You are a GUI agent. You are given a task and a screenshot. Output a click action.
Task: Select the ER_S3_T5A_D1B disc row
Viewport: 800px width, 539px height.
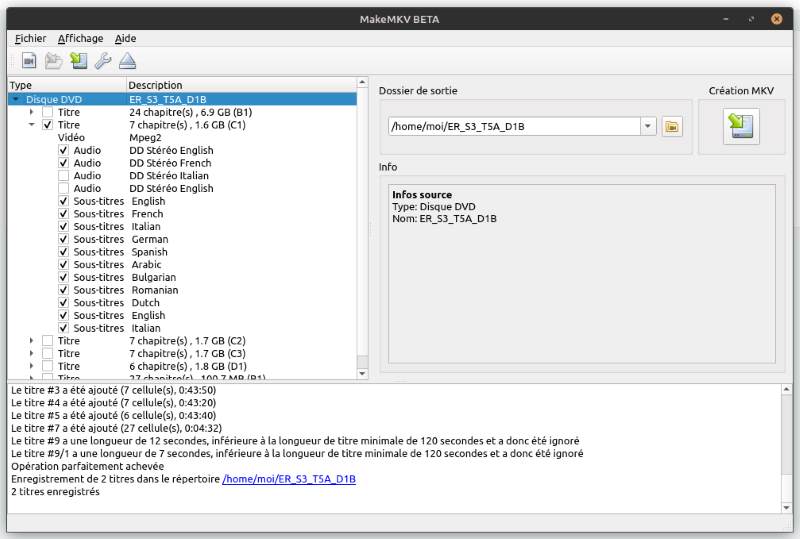pyautogui.click(x=182, y=100)
